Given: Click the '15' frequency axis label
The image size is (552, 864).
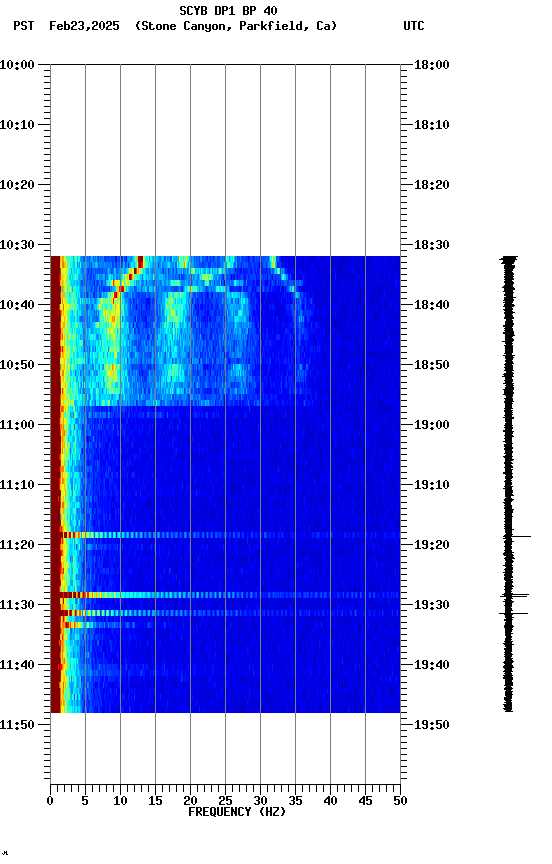Looking at the screenshot, I should pos(155,801).
